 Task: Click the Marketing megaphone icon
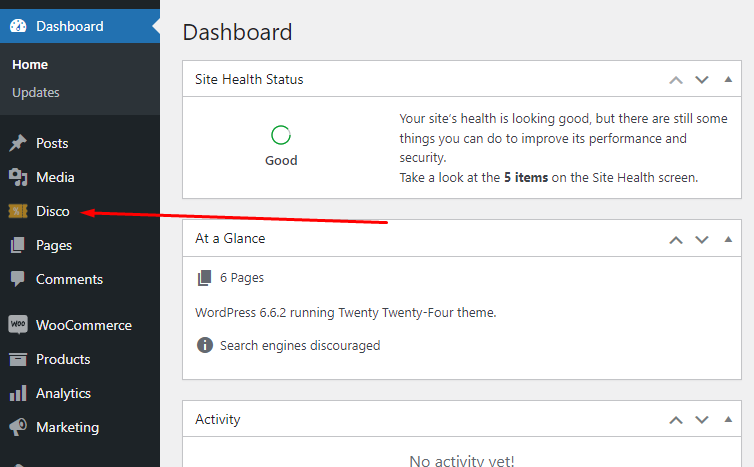(x=18, y=427)
